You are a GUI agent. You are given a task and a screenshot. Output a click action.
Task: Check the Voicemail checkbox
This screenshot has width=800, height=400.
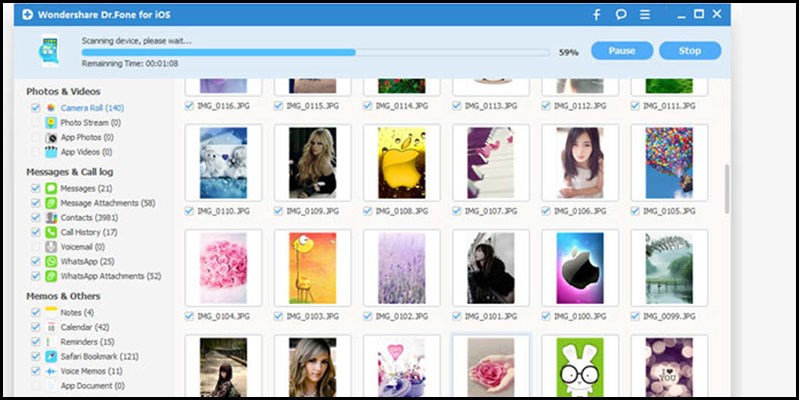(x=35, y=247)
